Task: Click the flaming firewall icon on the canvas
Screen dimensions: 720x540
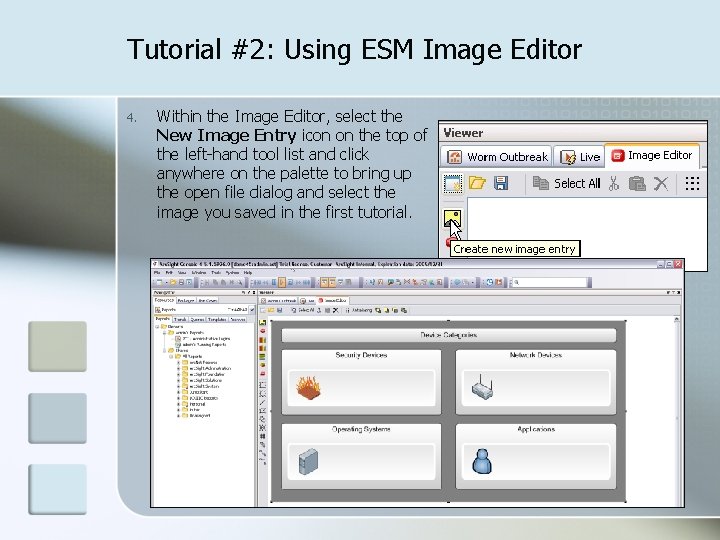Action: tap(309, 387)
